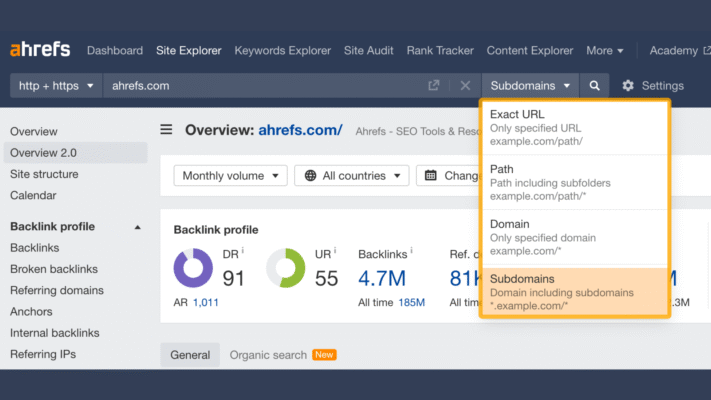
Task: Click the Overview sidebar item
Action: click(34, 132)
